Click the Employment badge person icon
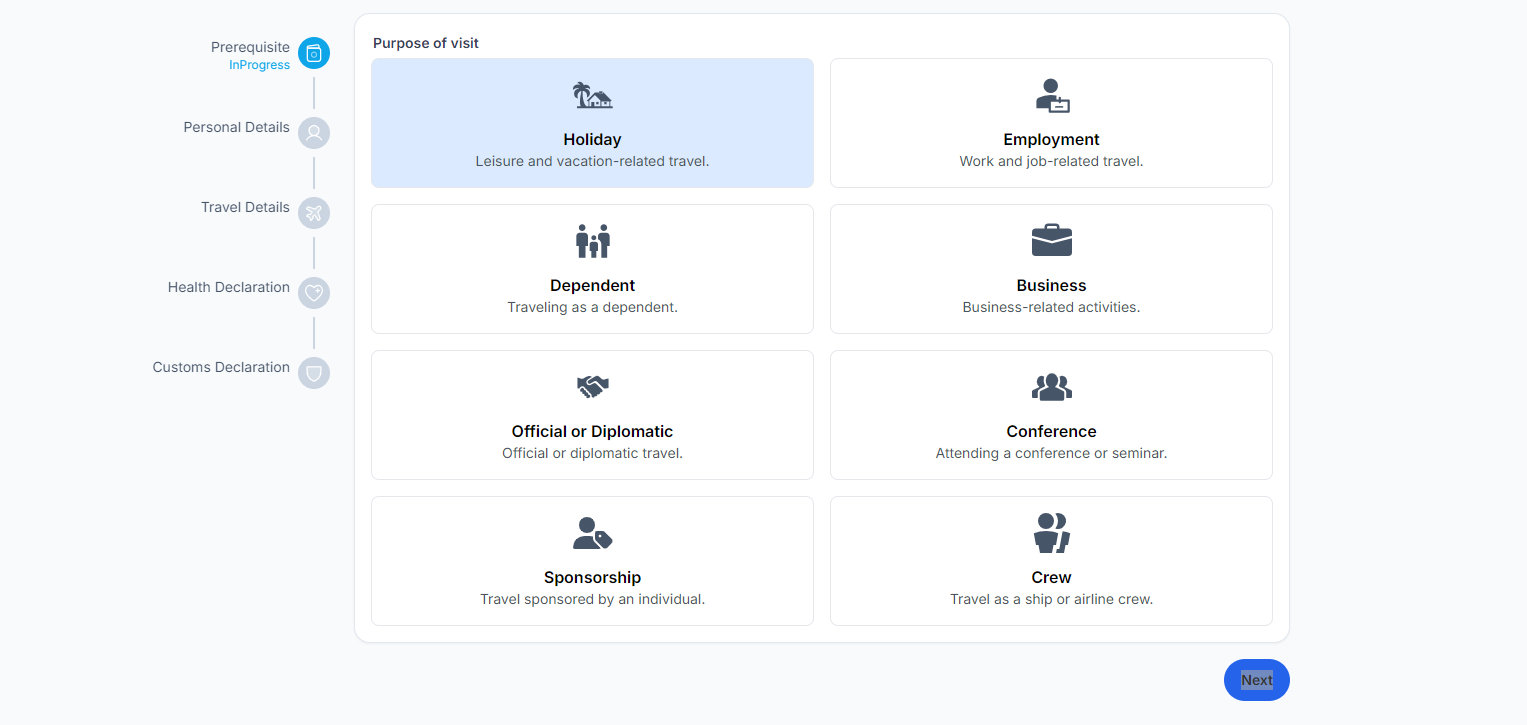Viewport: 1527px width, 725px height. click(1051, 96)
